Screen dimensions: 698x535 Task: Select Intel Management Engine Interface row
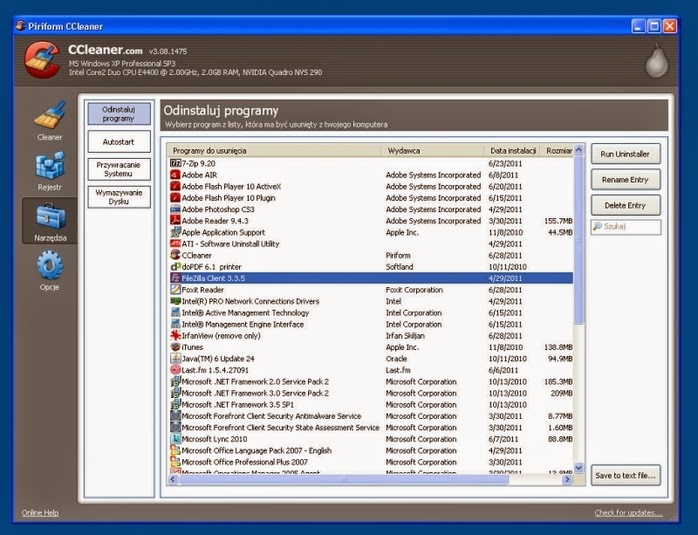[x=371, y=324]
